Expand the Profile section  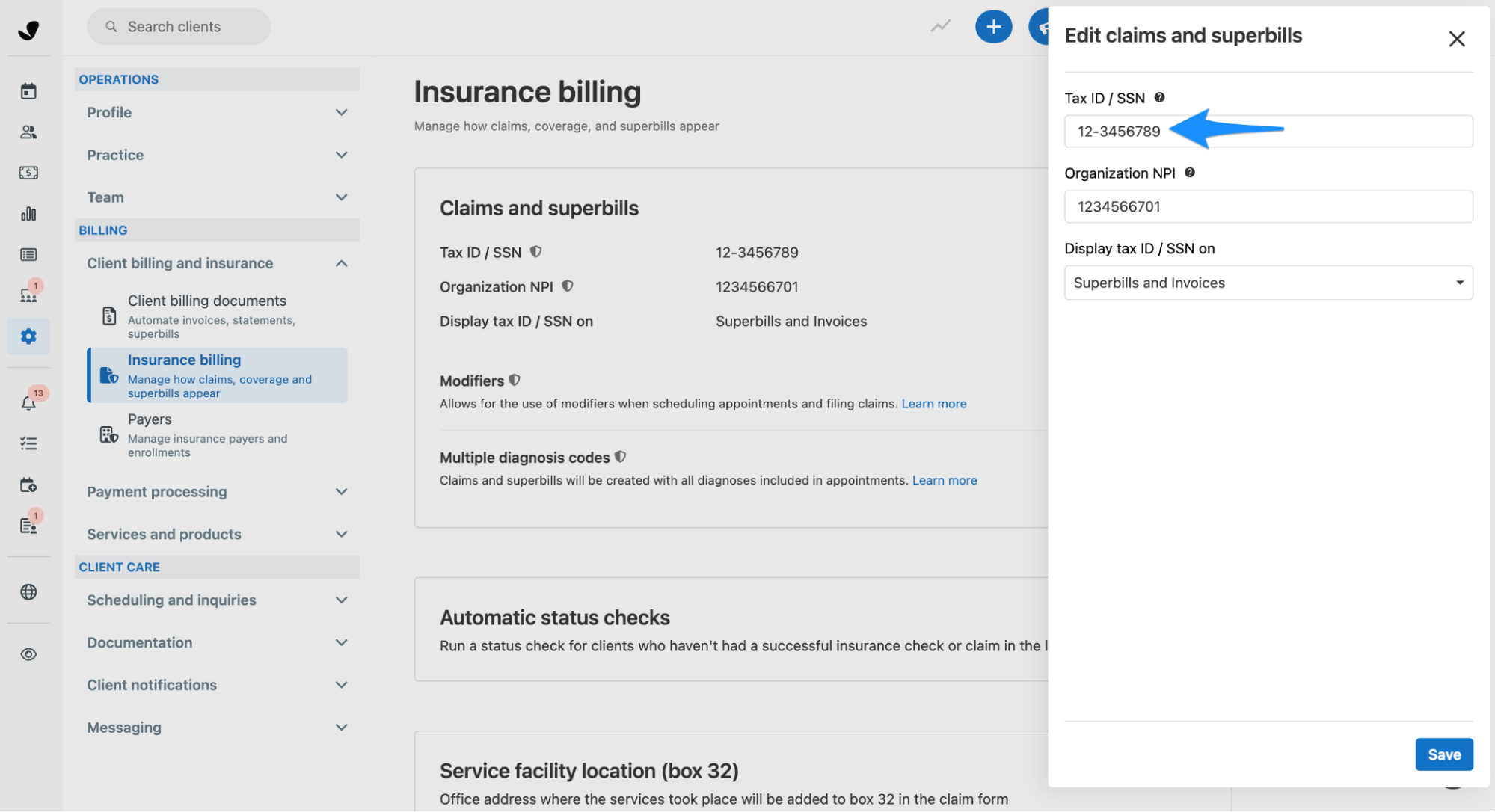coord(217,112)
